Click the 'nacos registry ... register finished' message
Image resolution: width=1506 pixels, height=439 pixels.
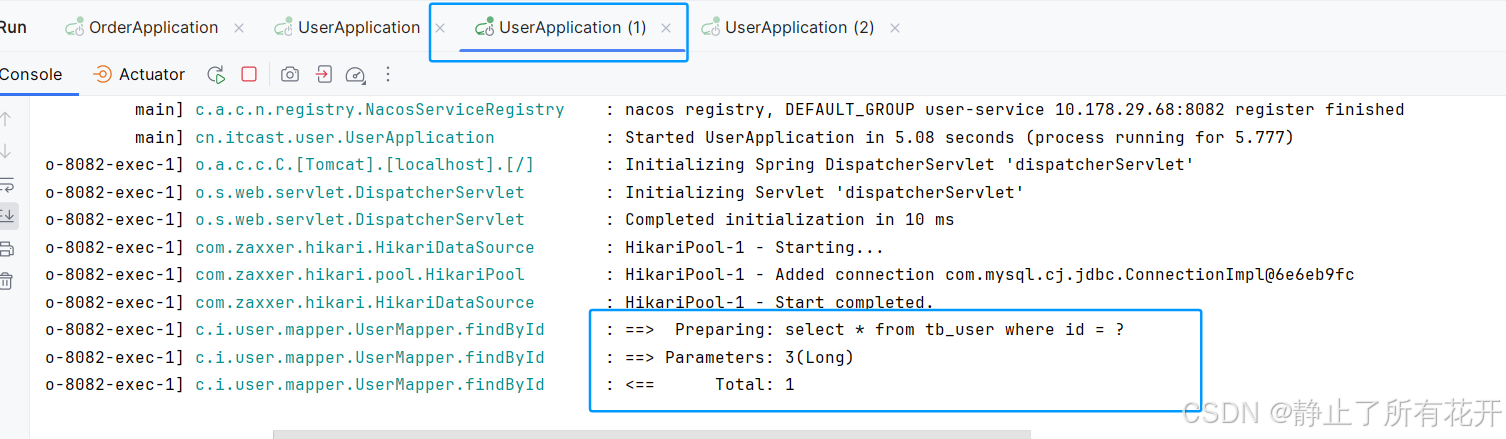coord(1015,110)
